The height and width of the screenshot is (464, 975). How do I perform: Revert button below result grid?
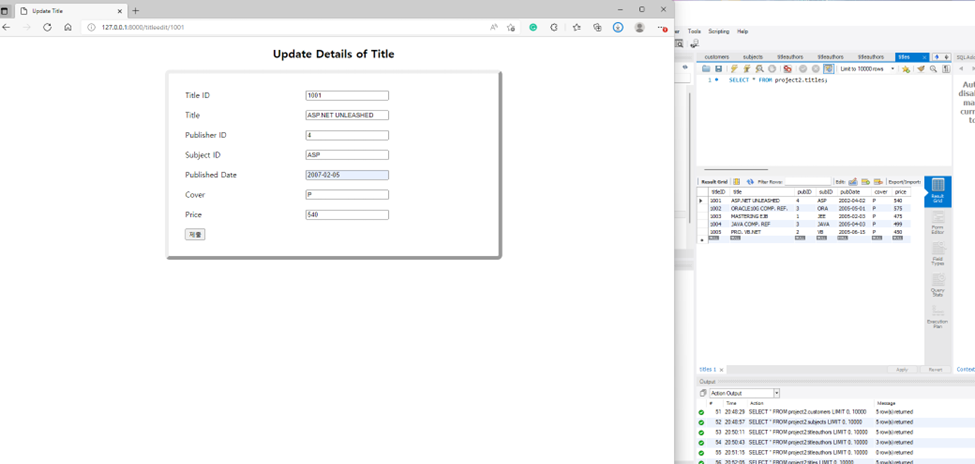(x=935, y=369)
